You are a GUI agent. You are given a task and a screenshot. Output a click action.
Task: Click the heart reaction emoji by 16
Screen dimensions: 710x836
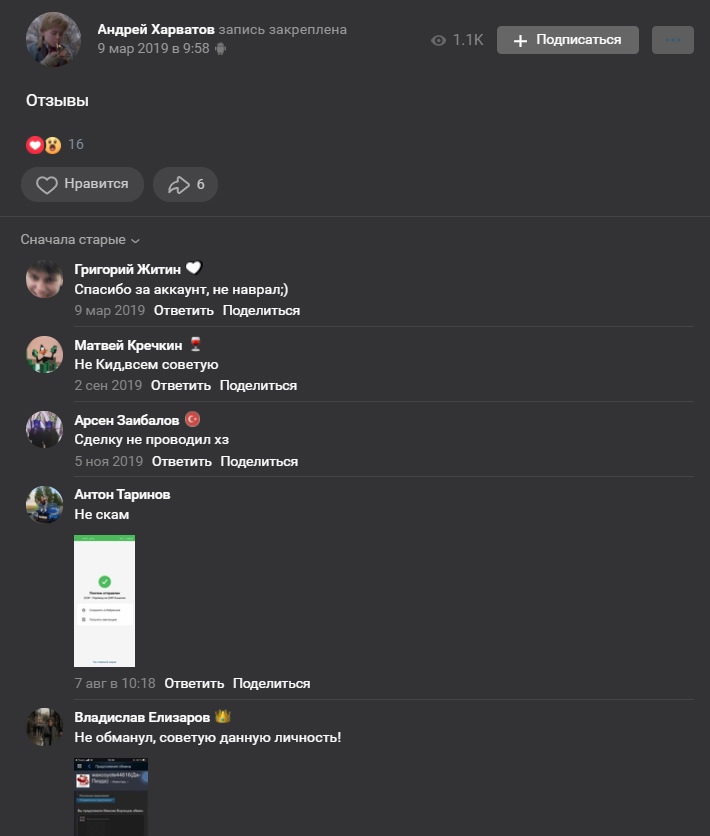point(35,144)
